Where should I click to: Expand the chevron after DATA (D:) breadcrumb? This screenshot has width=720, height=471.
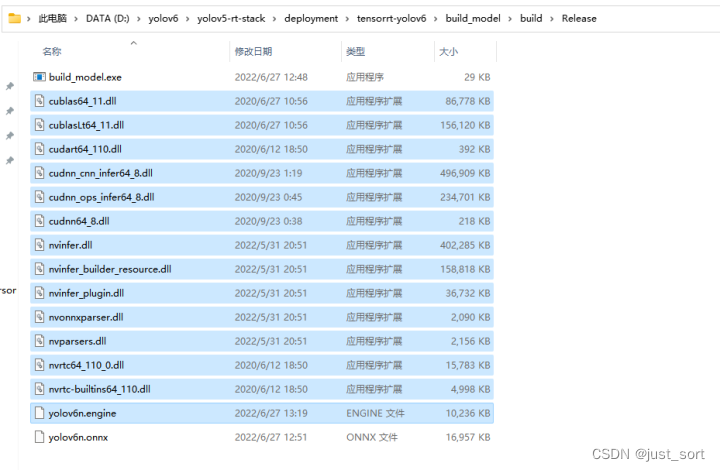(138, 19)
